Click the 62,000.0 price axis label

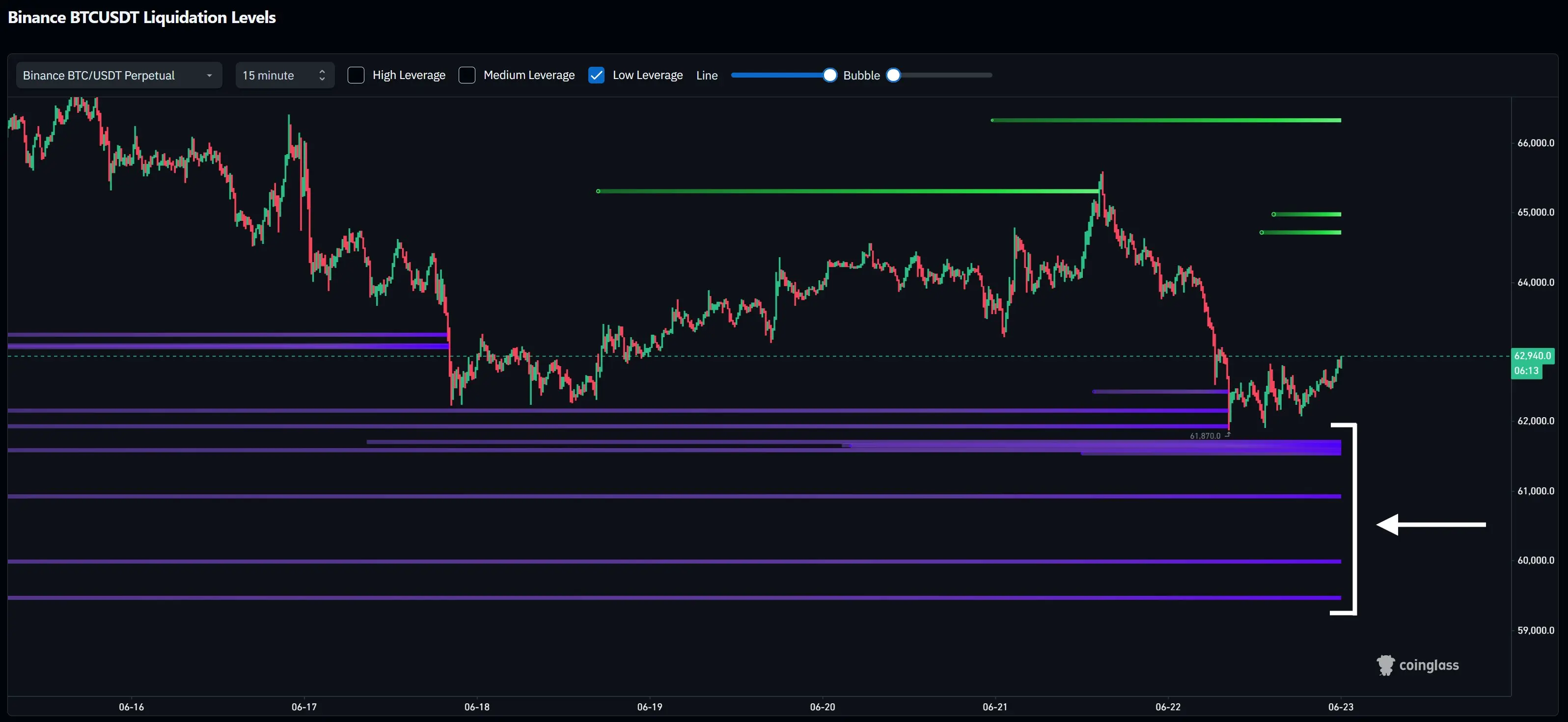coord(1536,421)
